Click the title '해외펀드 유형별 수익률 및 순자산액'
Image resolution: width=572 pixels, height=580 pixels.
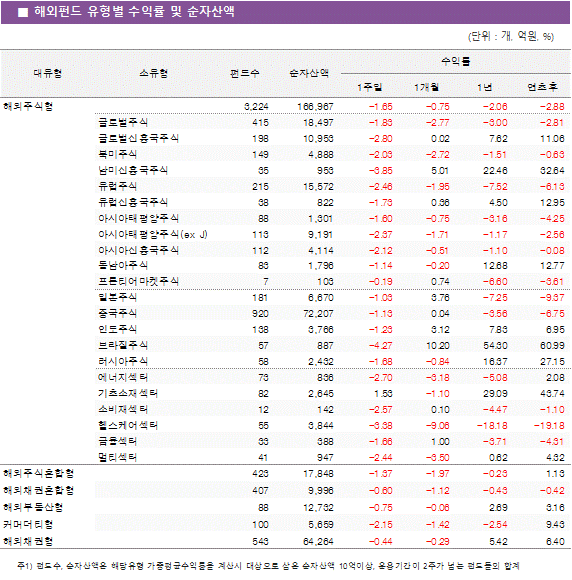[x=134, y=11]
